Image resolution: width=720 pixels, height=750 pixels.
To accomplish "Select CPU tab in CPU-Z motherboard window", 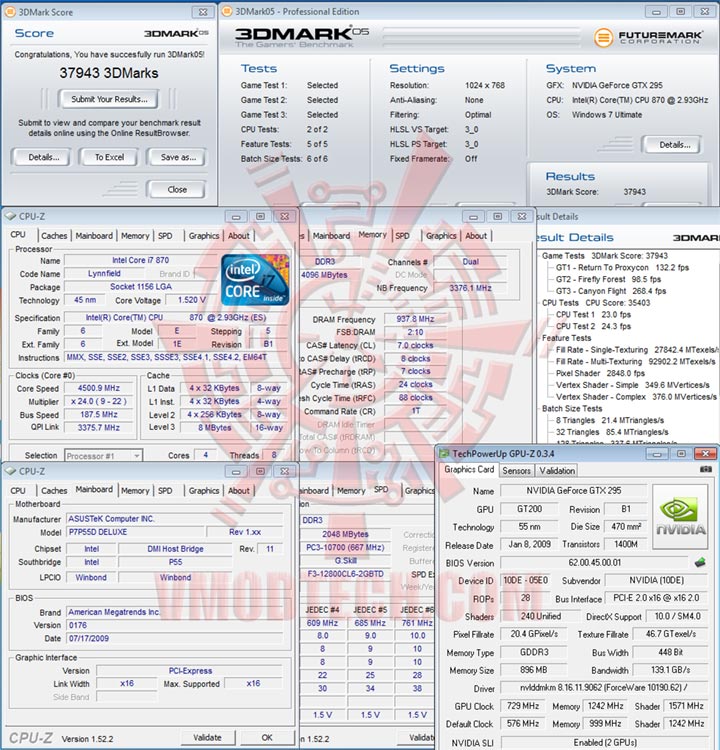I will click(x=18, y=491).
